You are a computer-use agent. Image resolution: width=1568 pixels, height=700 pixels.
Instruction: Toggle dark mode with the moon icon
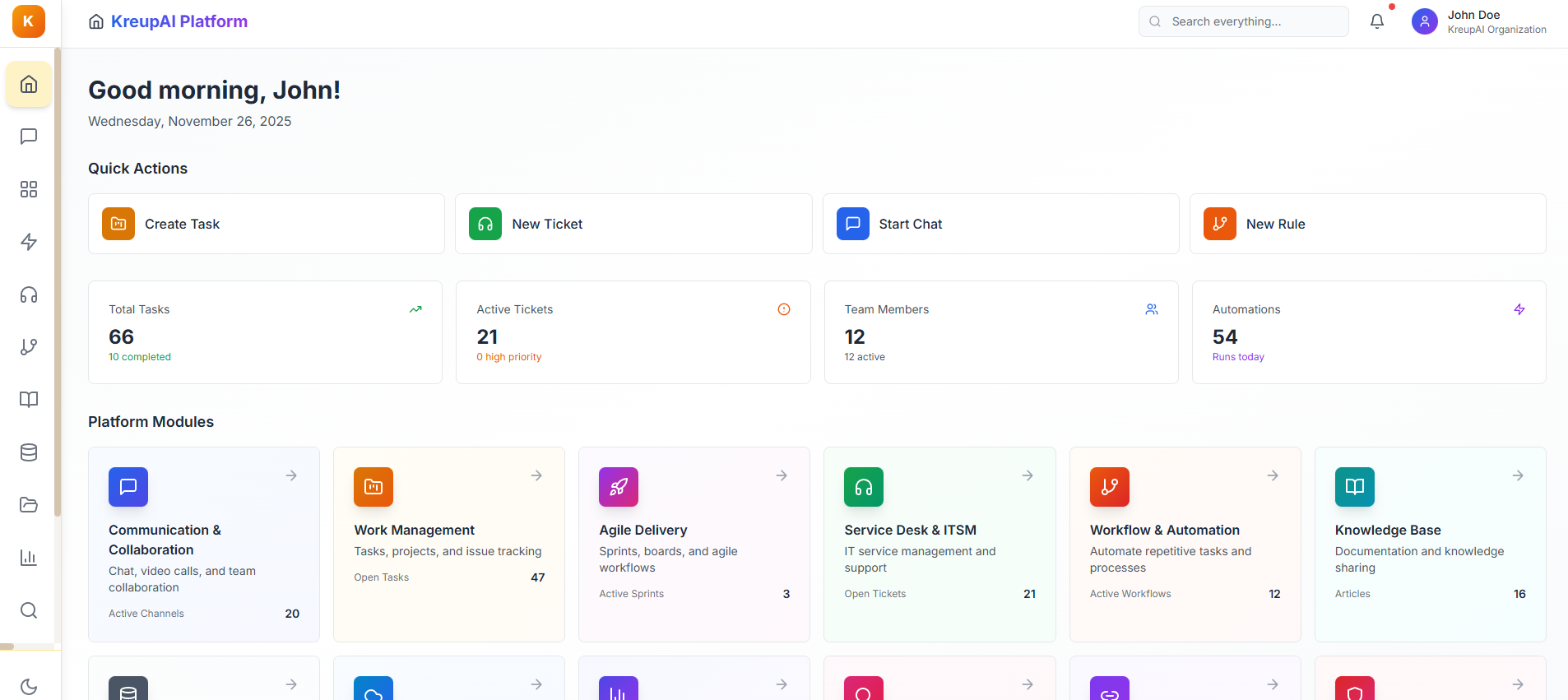pos(29,686)
